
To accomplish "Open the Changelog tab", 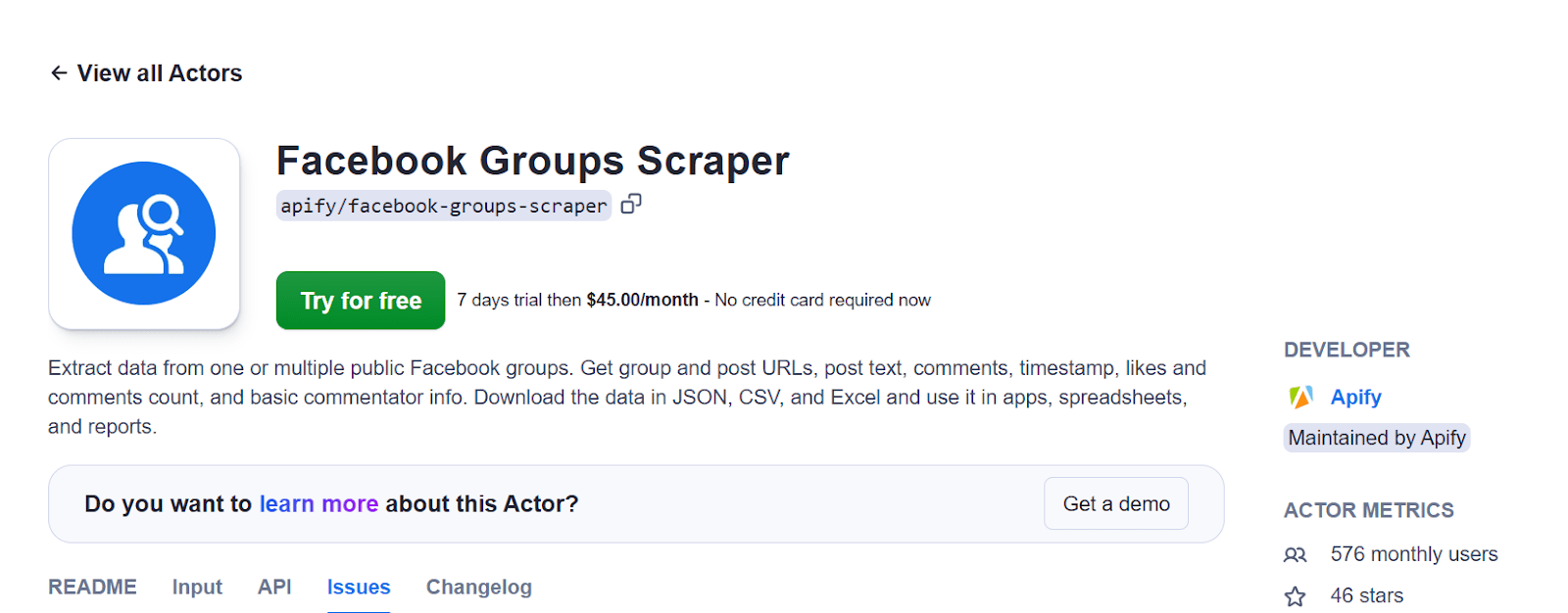I will coord(478,587).
